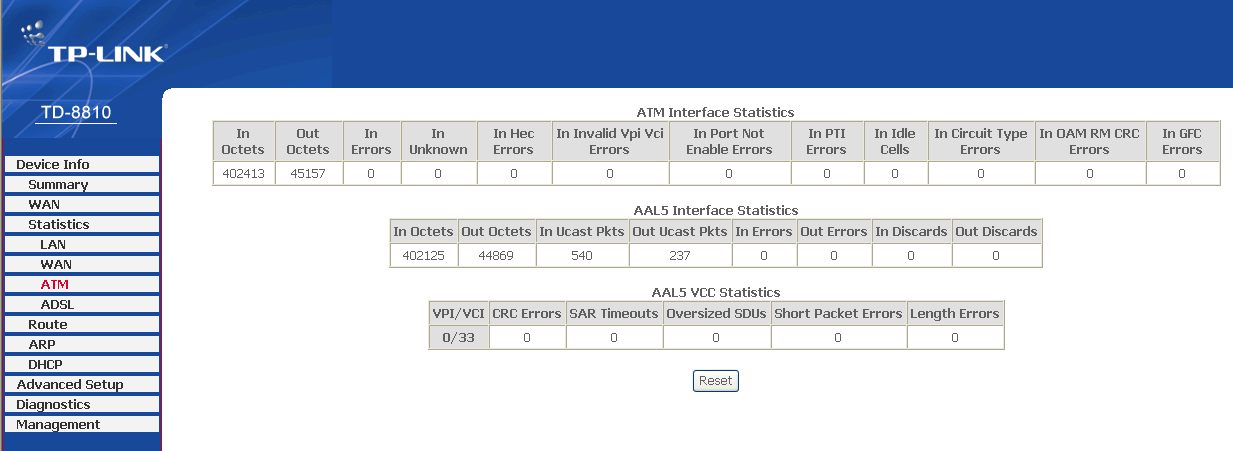This screenshot has width=1233, height=451.
Task: Open the ARP table page
Action: coord(42,344)
